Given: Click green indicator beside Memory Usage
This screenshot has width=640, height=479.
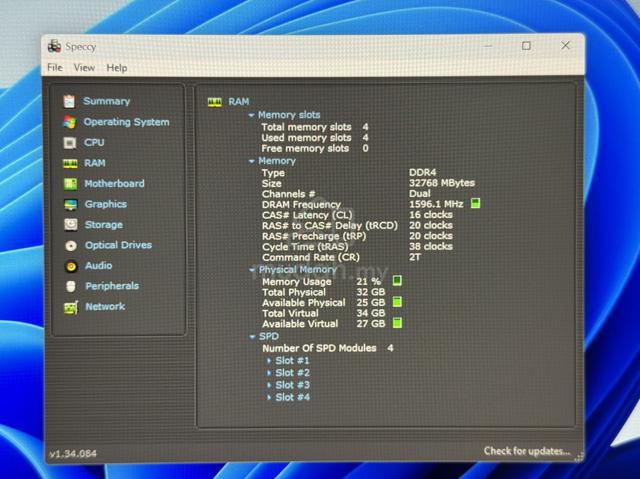Looking at the screenshot, I should tap(397, 280).
